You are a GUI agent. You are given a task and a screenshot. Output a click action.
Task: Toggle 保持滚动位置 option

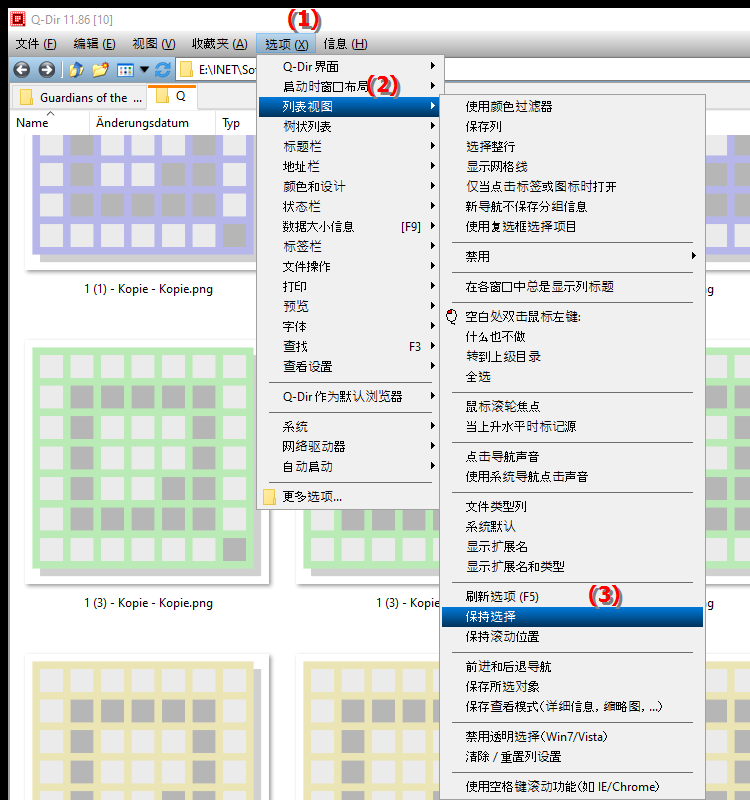(572, 636)
